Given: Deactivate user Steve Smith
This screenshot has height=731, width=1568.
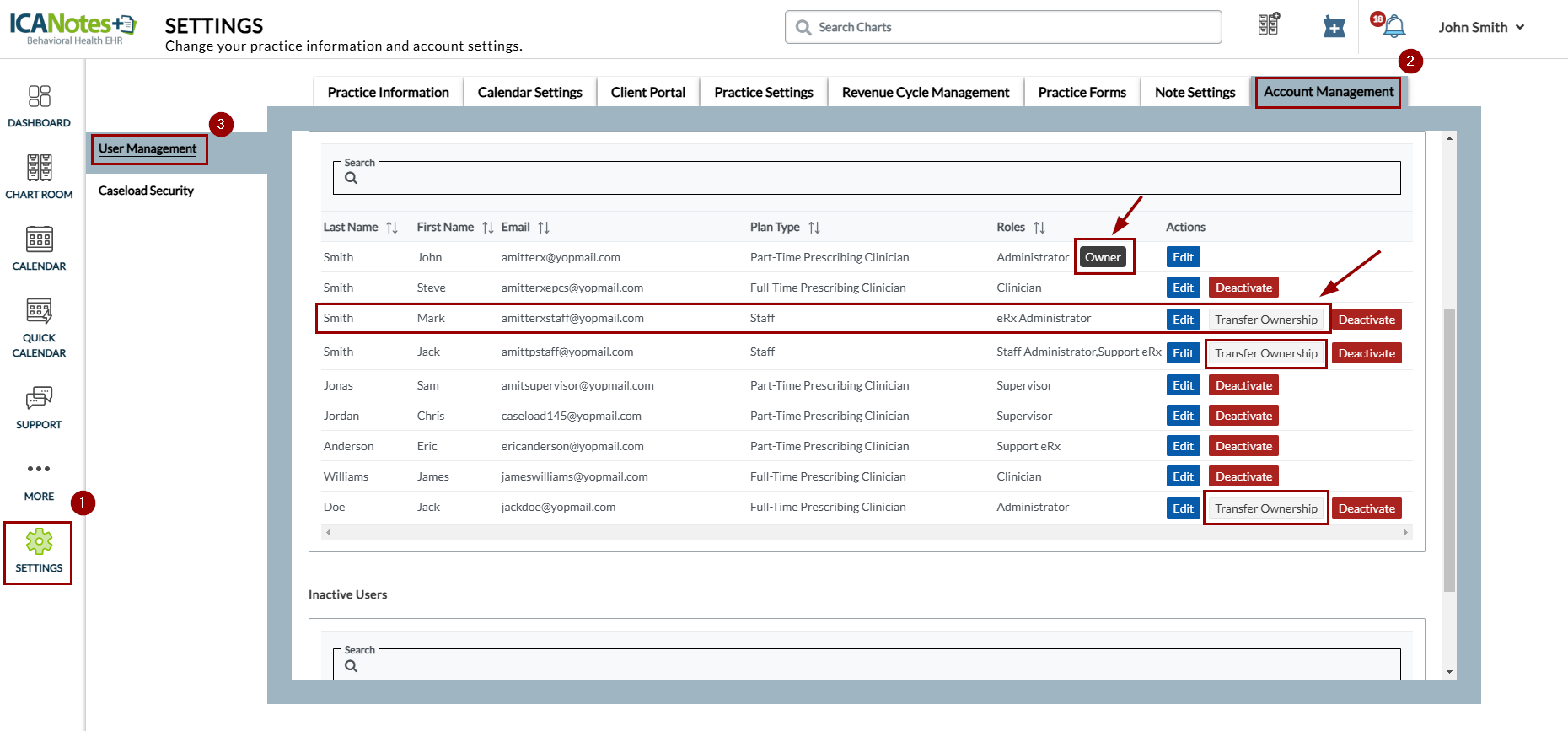Looking at the screenshot, I should pos(1243,288).
